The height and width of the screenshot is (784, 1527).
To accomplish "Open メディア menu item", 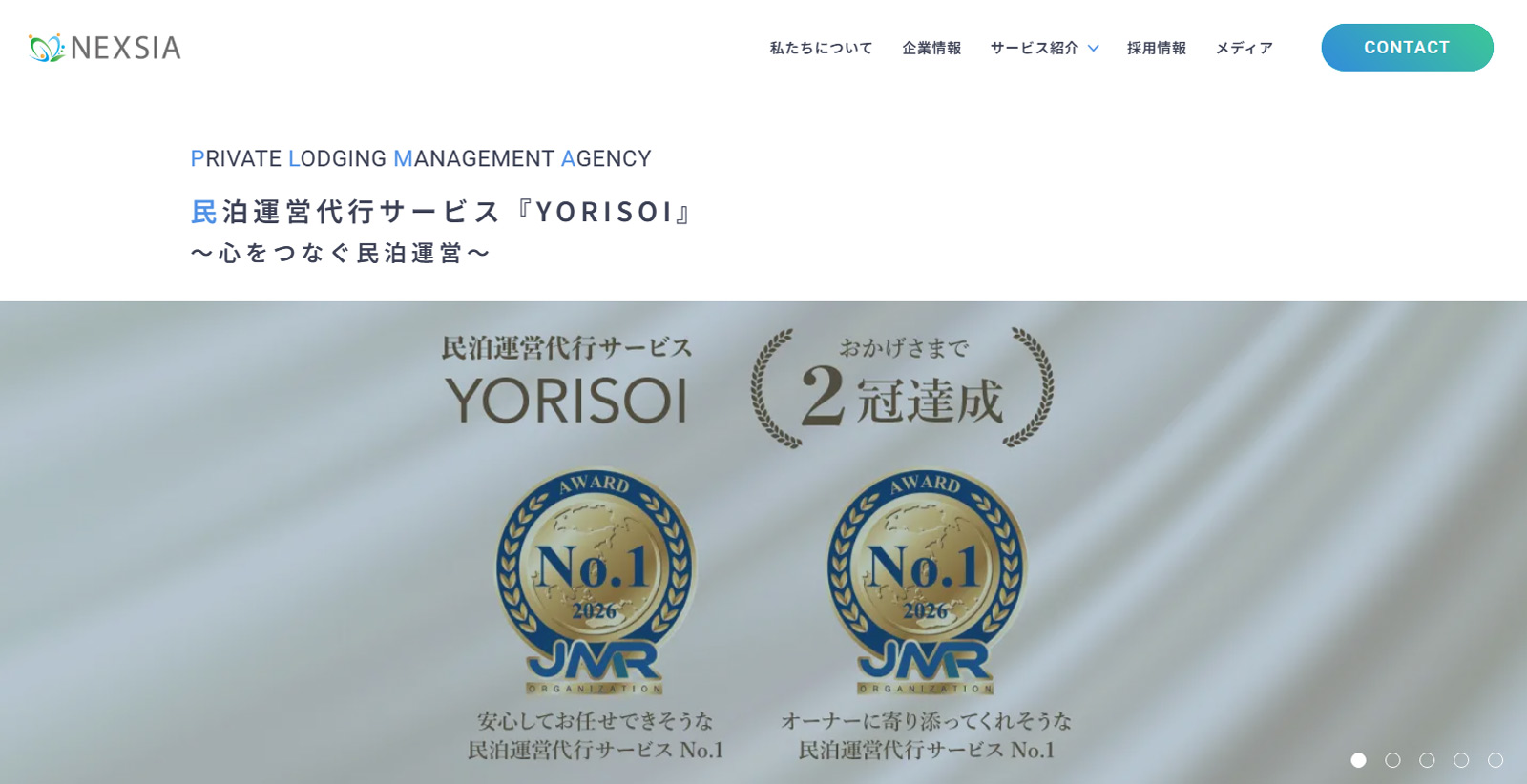I will [x=1245, y=48].
